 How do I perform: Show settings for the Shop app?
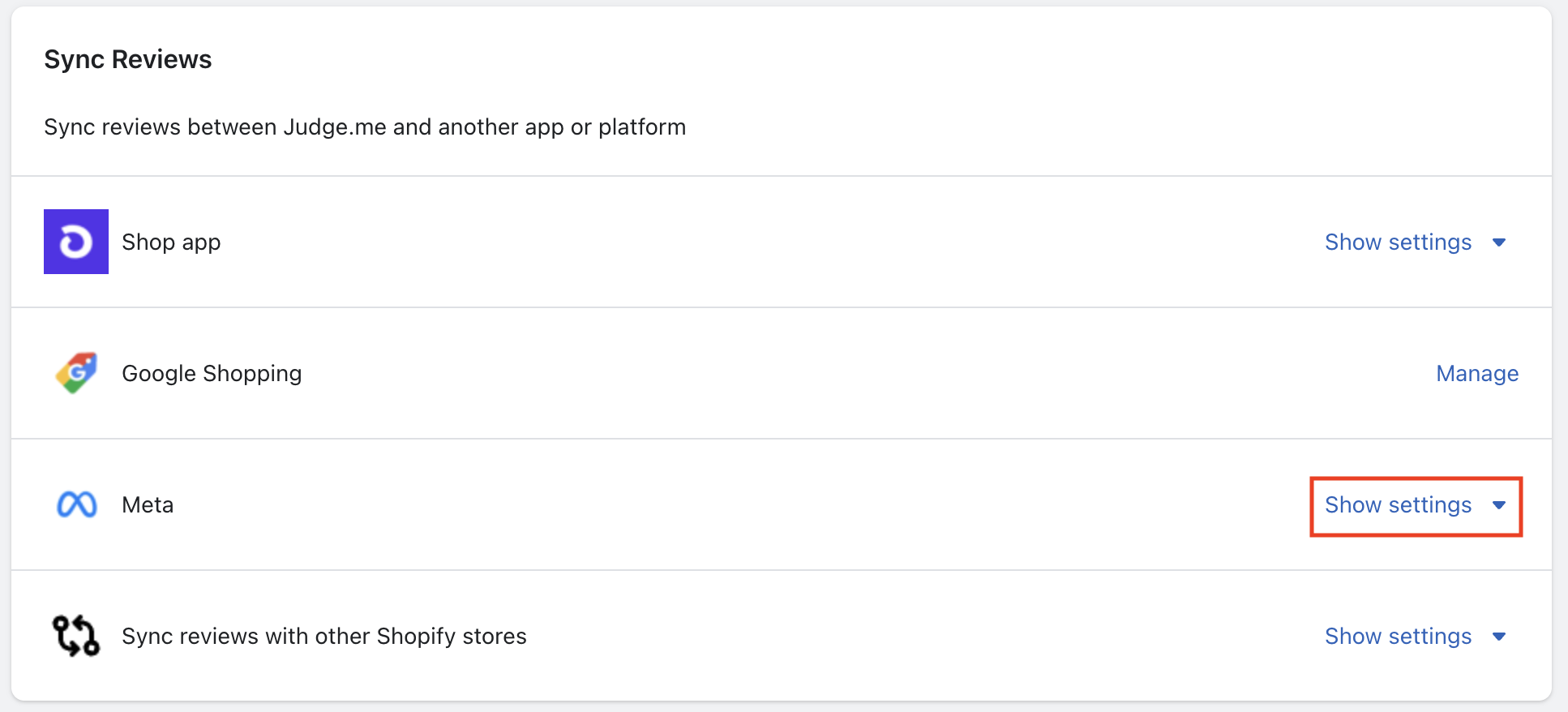coord(1398,242)
